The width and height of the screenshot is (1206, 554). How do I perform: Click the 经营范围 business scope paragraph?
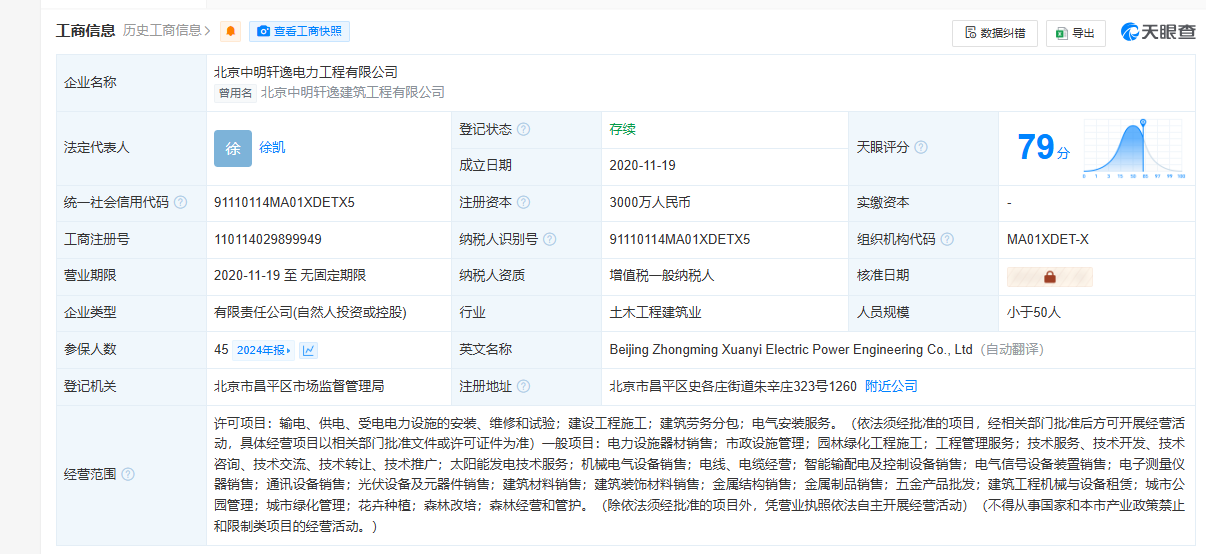[x=700, y=474]
